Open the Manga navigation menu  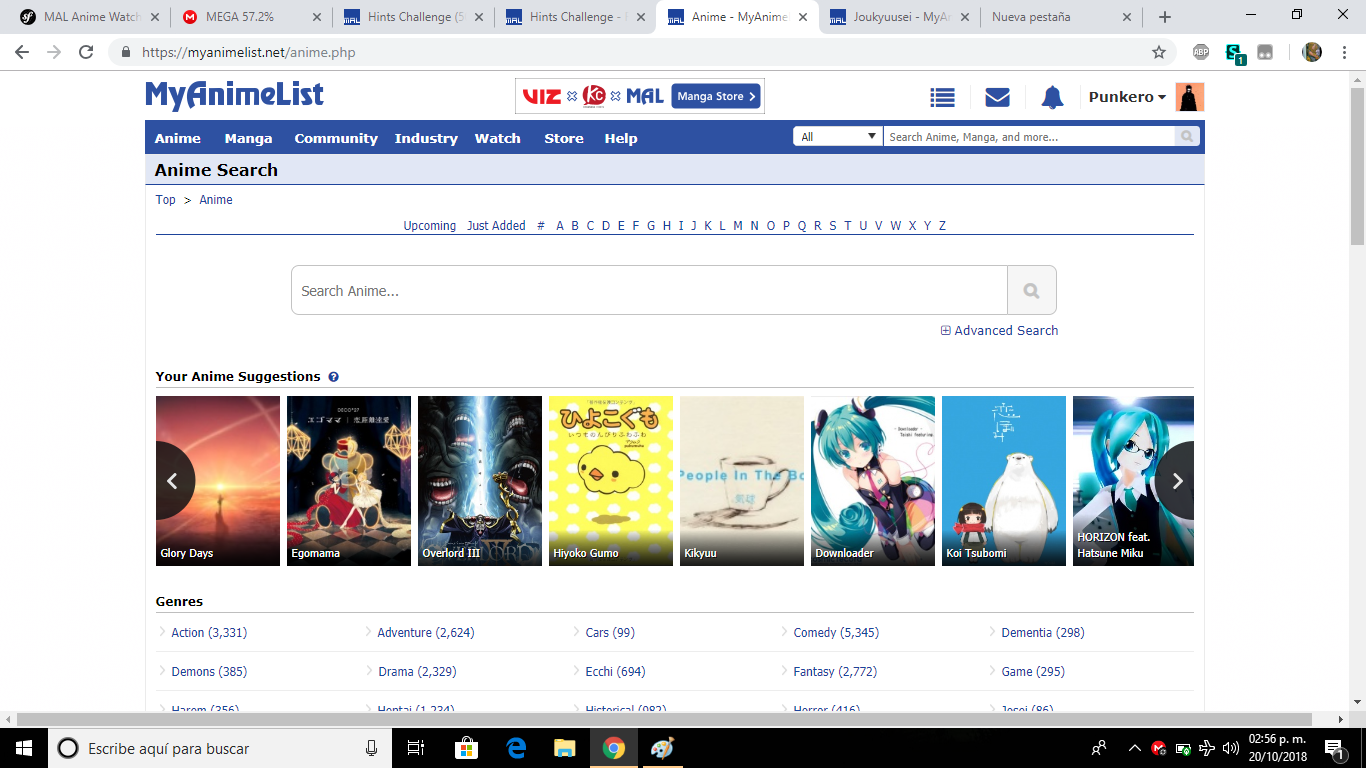point(248,138)
